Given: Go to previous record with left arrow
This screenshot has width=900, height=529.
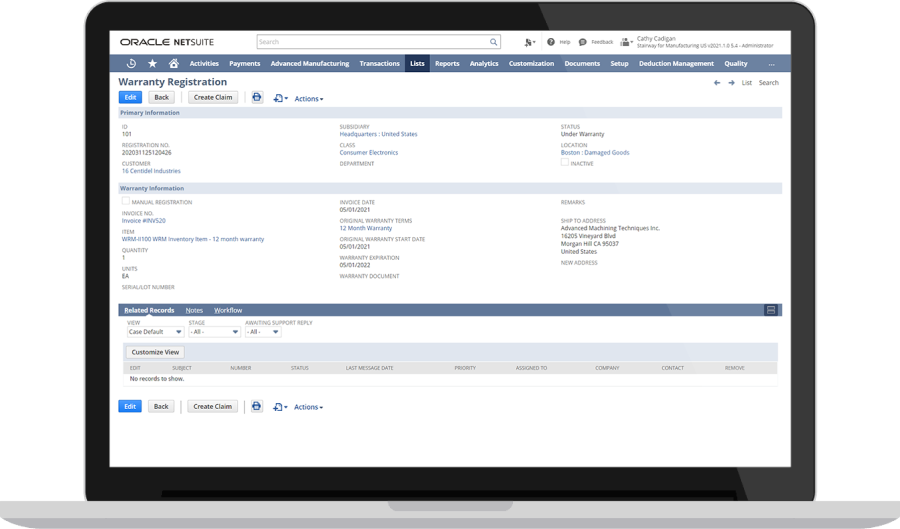Looking at the screenshot, I should [x=717, y=82].
